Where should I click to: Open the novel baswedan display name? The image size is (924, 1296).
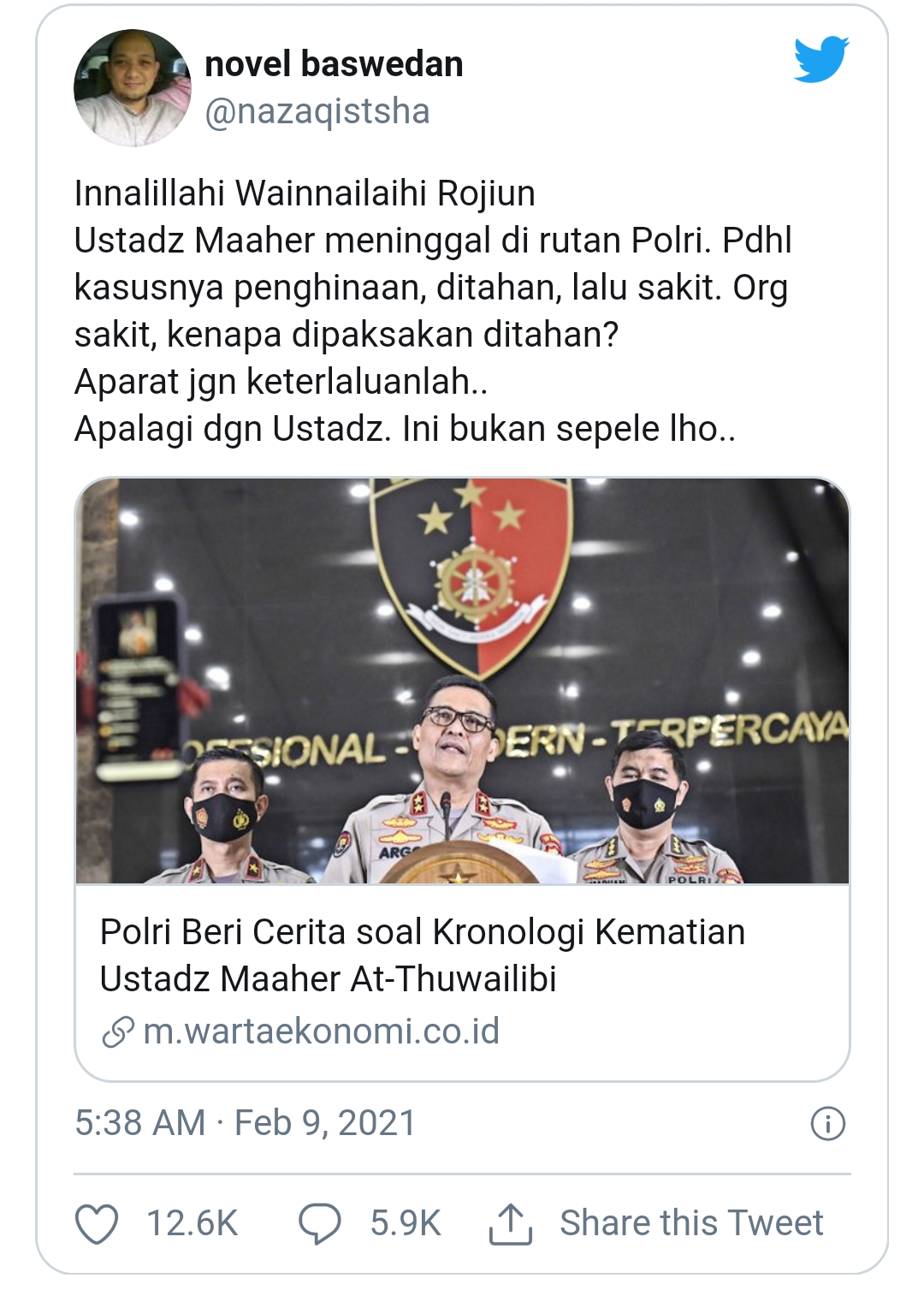334,64
